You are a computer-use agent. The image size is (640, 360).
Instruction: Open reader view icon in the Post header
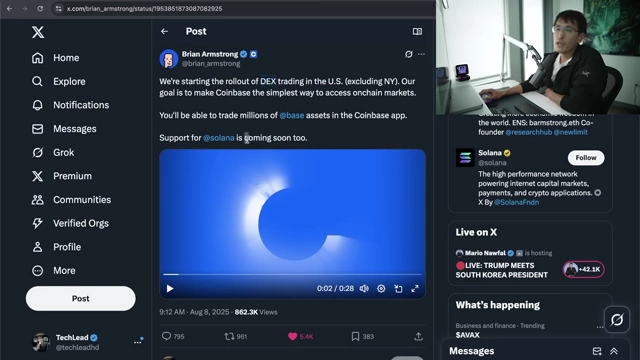[417, 31]
